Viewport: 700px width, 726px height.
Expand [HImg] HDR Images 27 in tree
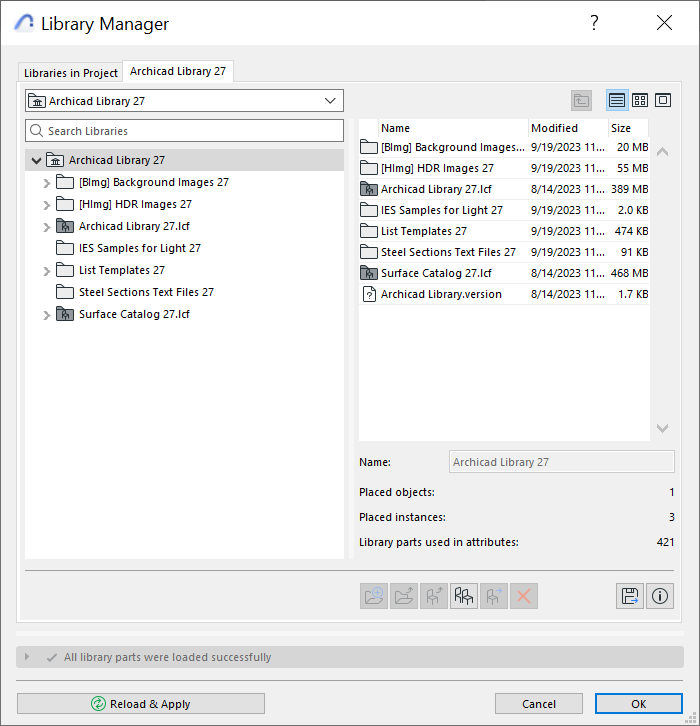[x=46, y=205]
